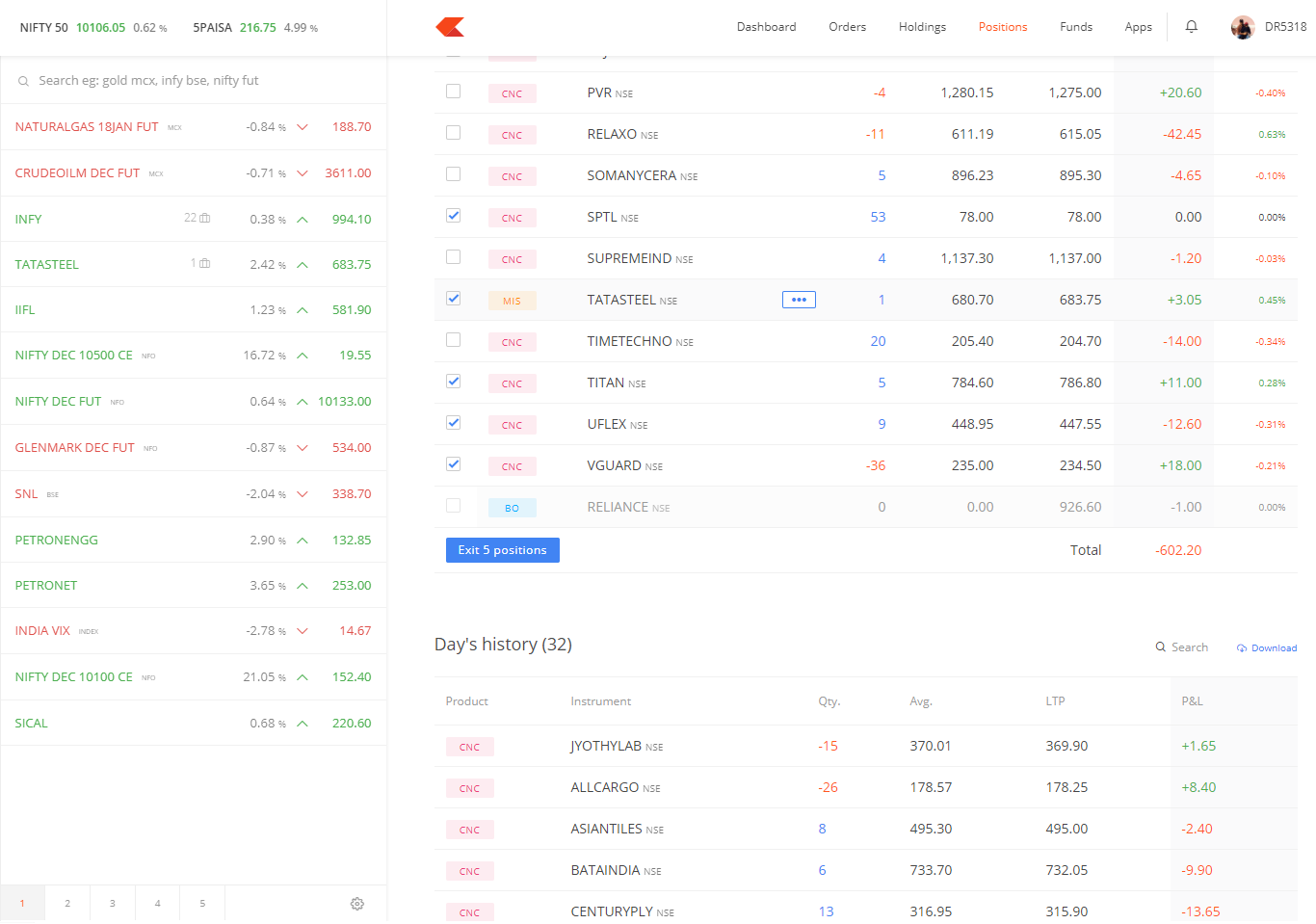
Task: Uncheck the SPTL position checkbox
Action: pyautogui.click(x=453, y=216)
